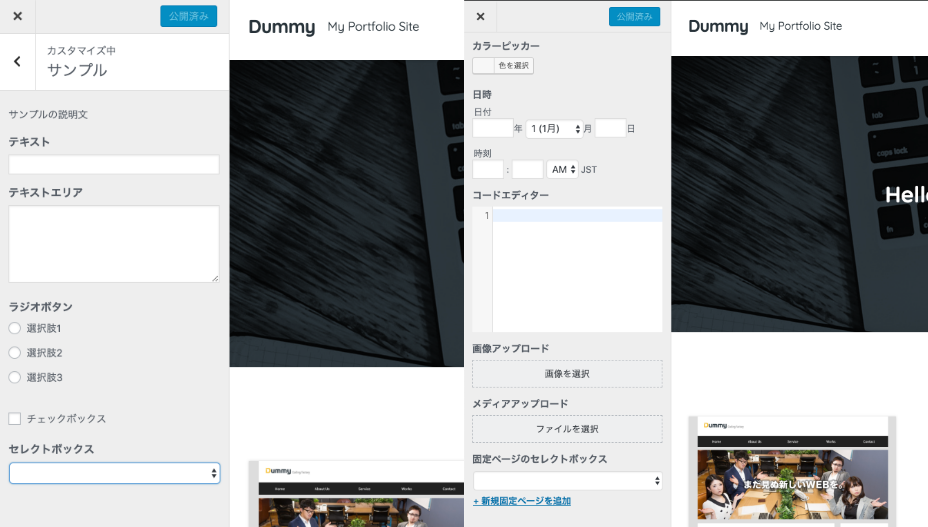
Task: Go back using the left chevron arrow
Action: coord(17,62)
